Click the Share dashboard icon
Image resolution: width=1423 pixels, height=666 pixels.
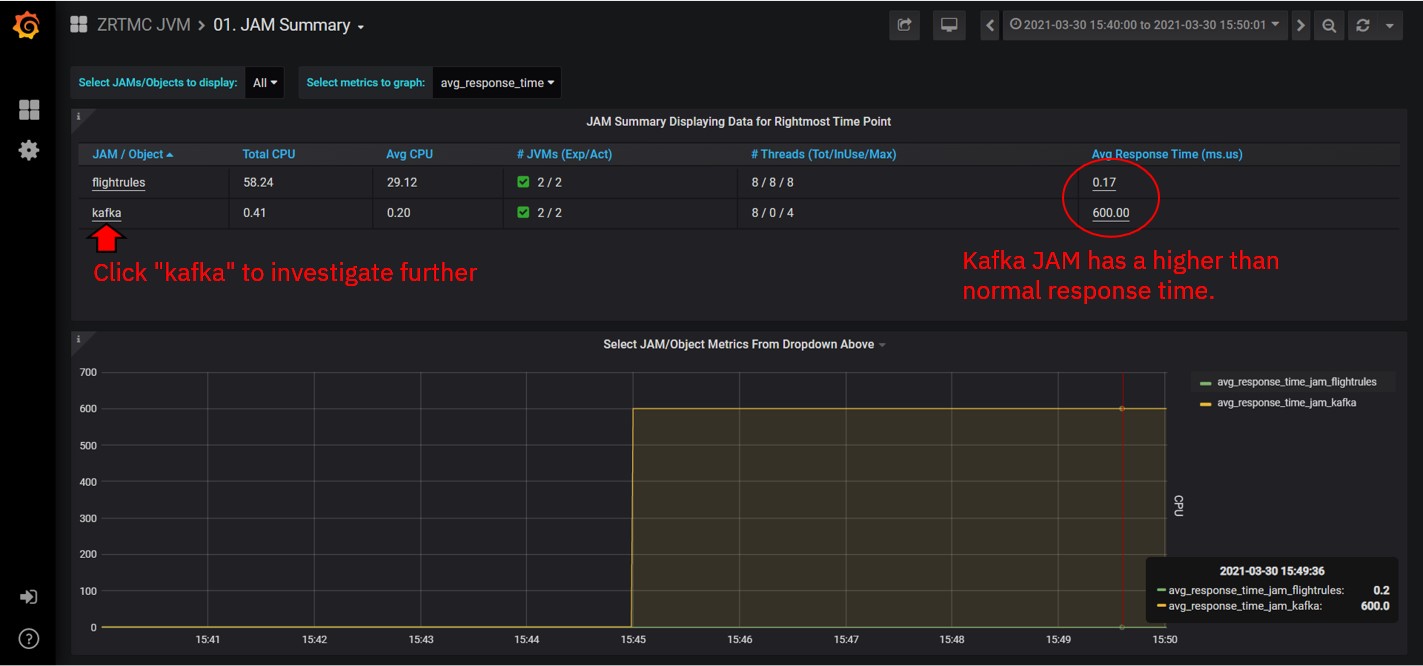(905, 26)
